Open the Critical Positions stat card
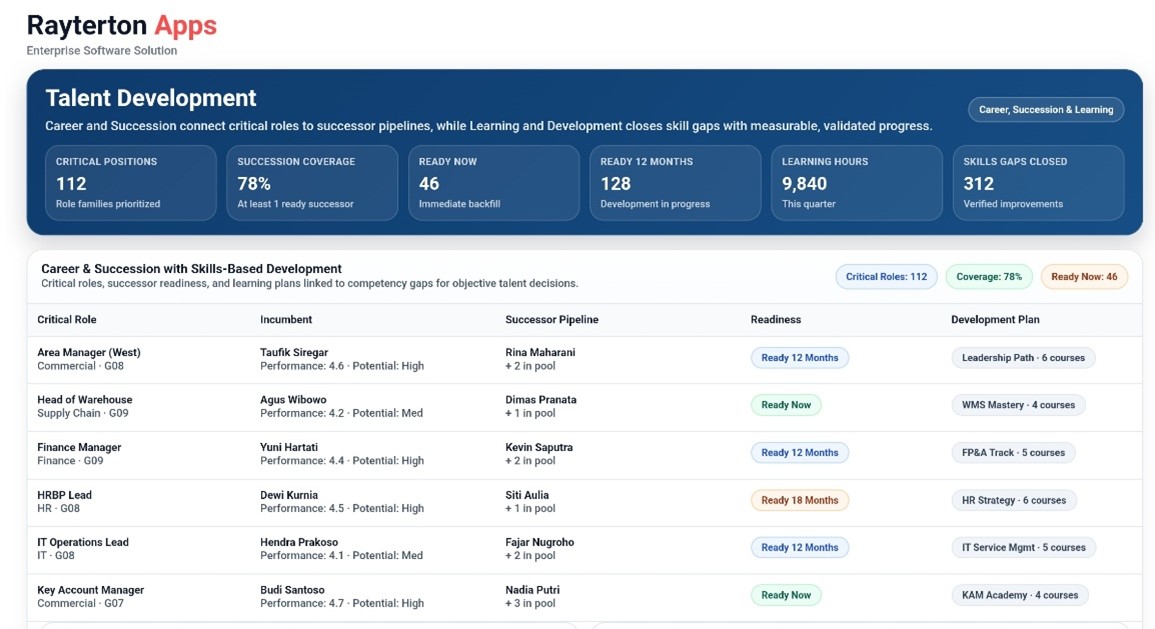This screenshot has width=1155, height=629. [131, 183]
